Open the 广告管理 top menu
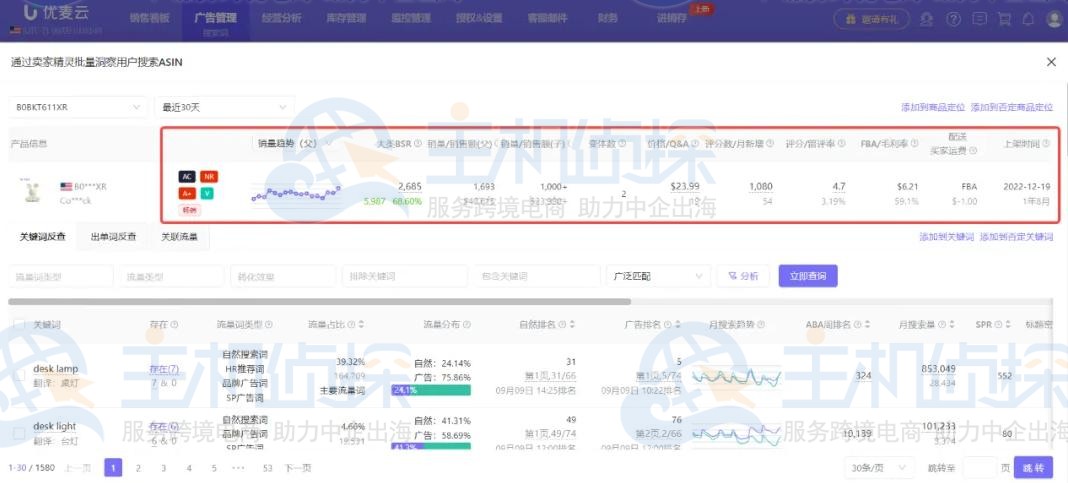This screenshot has width=1068, height=483. tap(215, 18)
